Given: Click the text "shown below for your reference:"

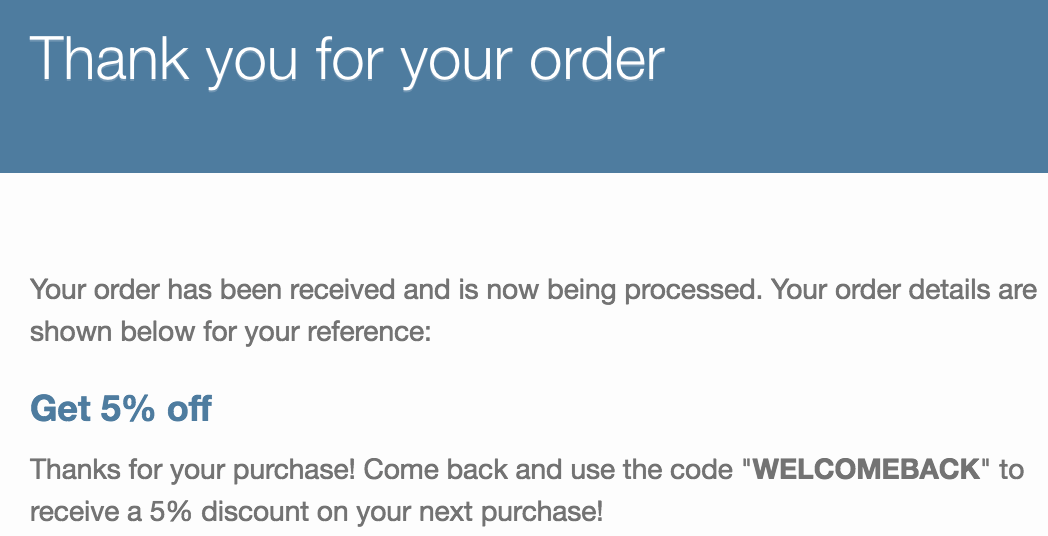Looking at the screenshot, I should (x=231, y=332).
